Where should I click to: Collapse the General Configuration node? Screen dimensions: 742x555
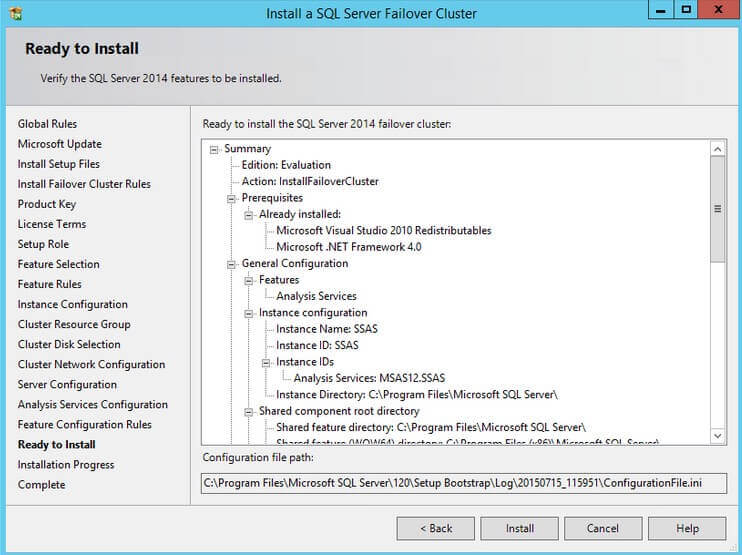tap(231, 264)
